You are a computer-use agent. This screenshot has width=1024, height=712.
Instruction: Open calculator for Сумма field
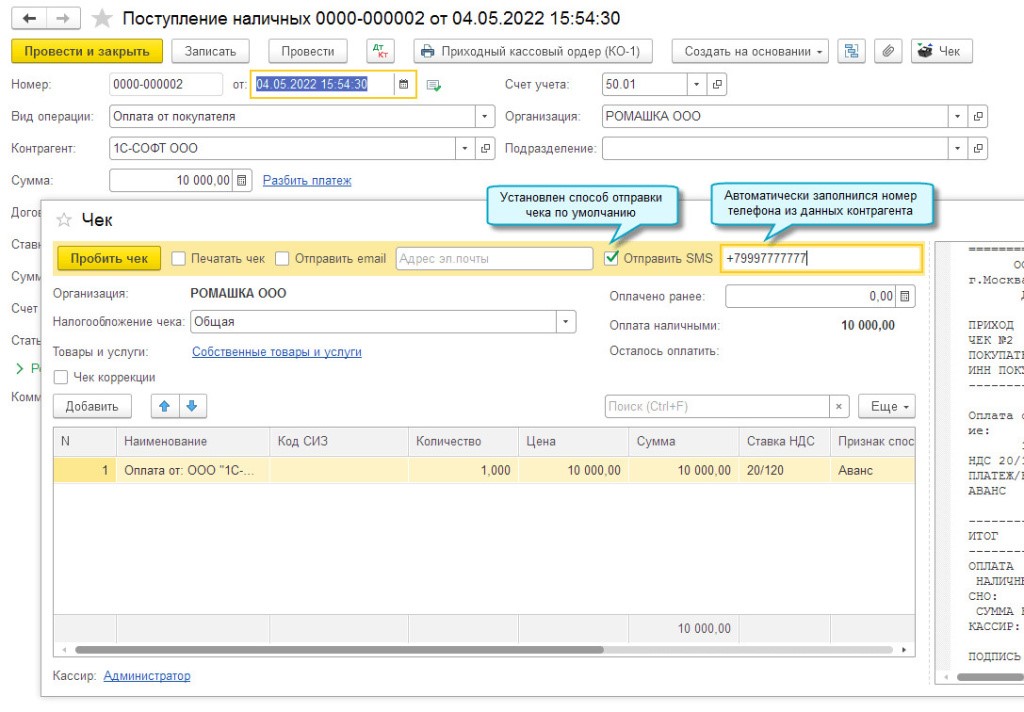[x=242, y=180]
